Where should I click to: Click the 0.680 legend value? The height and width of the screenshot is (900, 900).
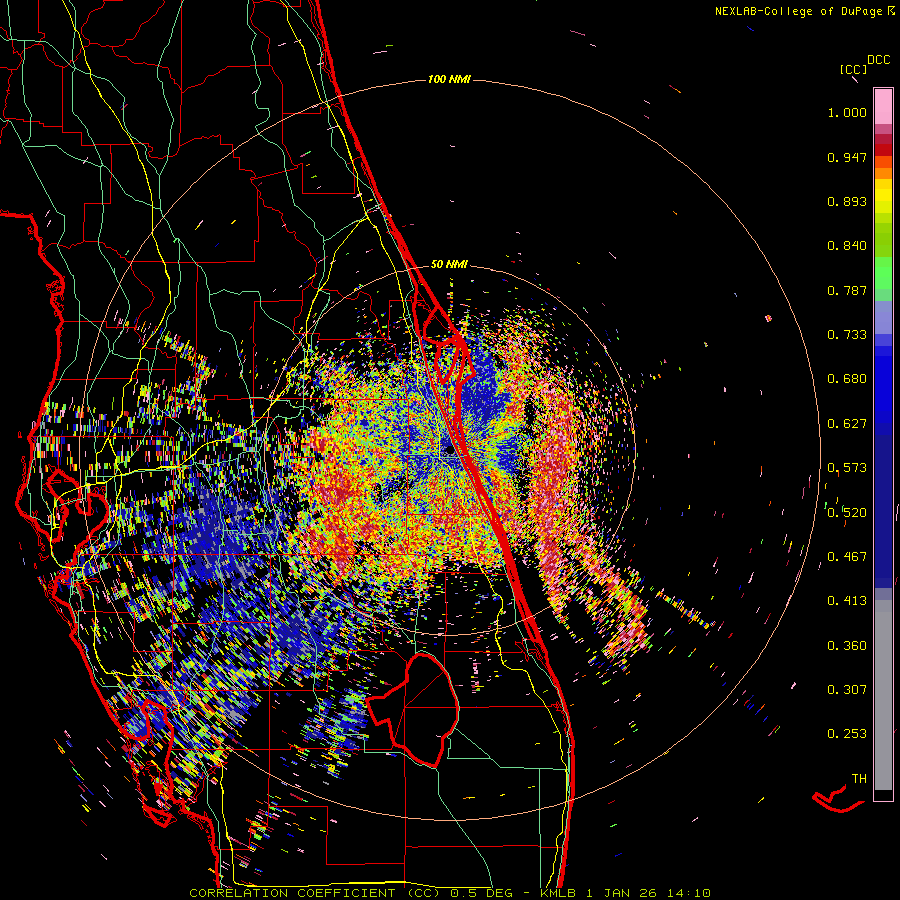pos(847,379)
